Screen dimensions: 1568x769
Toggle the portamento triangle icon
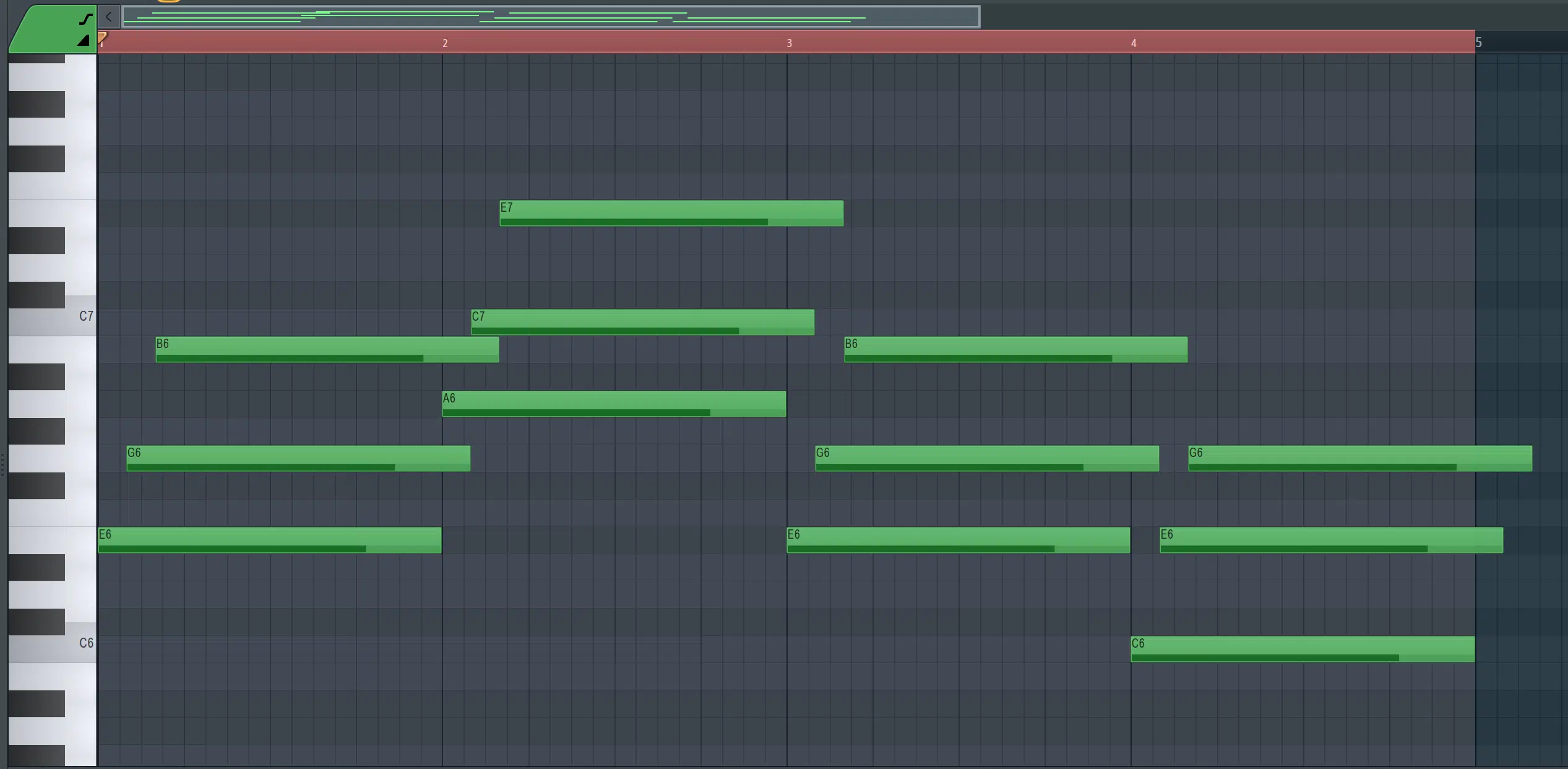tap(84, 41)
